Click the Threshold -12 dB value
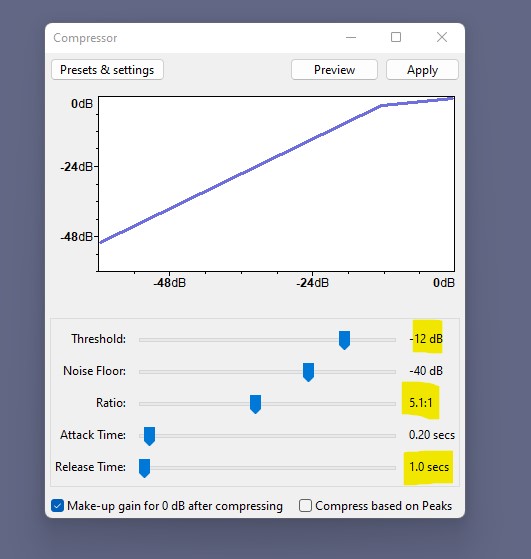Viewport: 531px width, 559px height. tap(426, 339)
